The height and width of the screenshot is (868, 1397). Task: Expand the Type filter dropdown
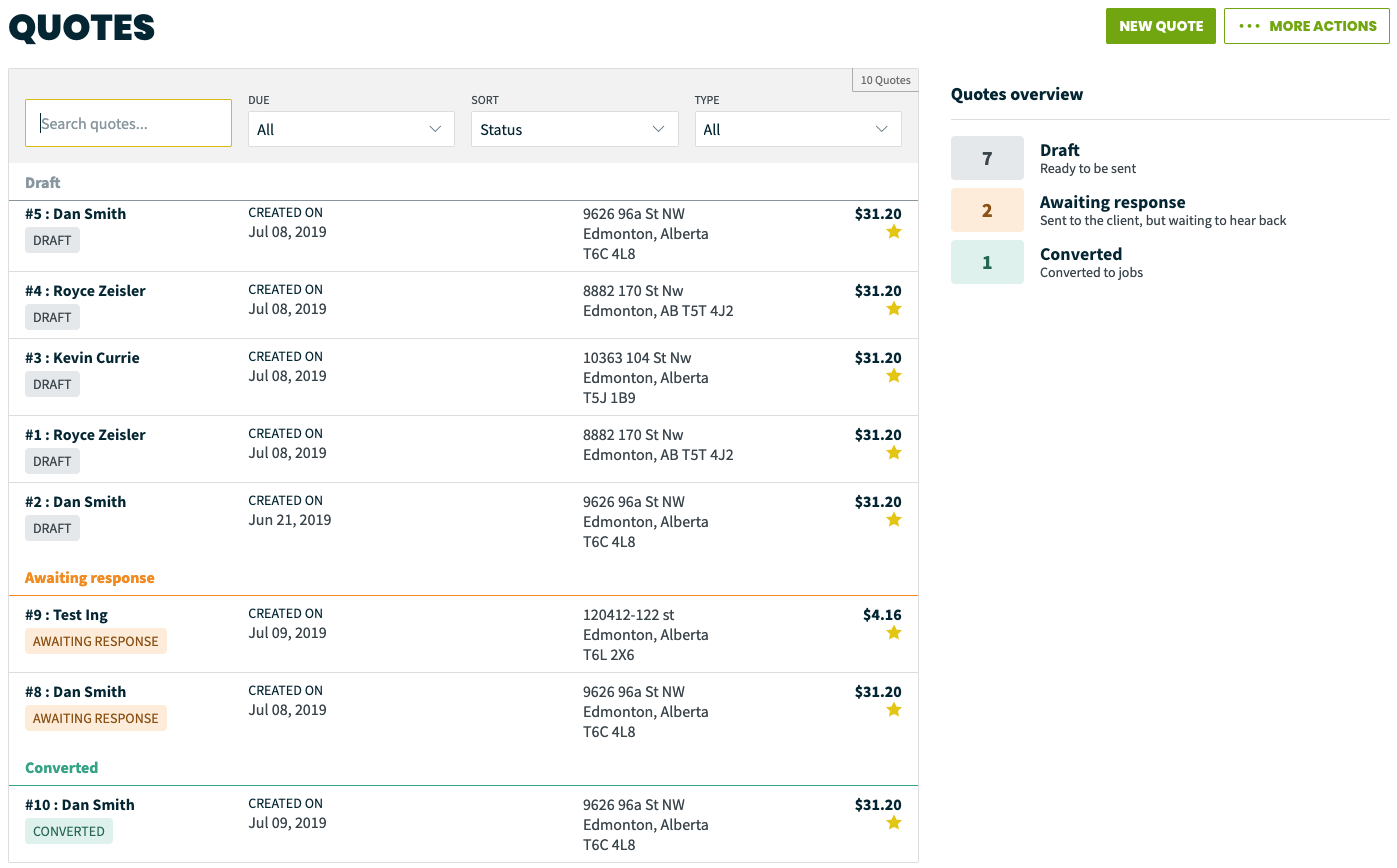[797, 129]
